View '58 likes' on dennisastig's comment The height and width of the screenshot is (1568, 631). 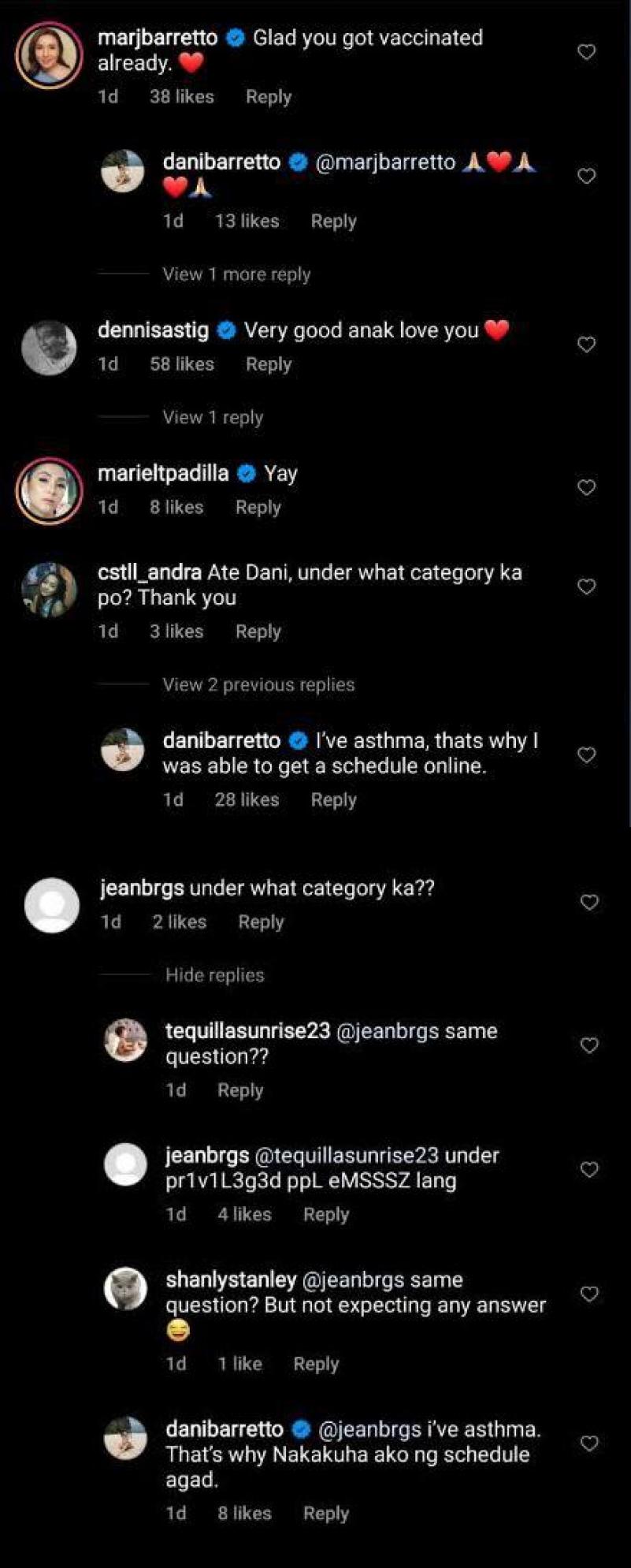181,364
